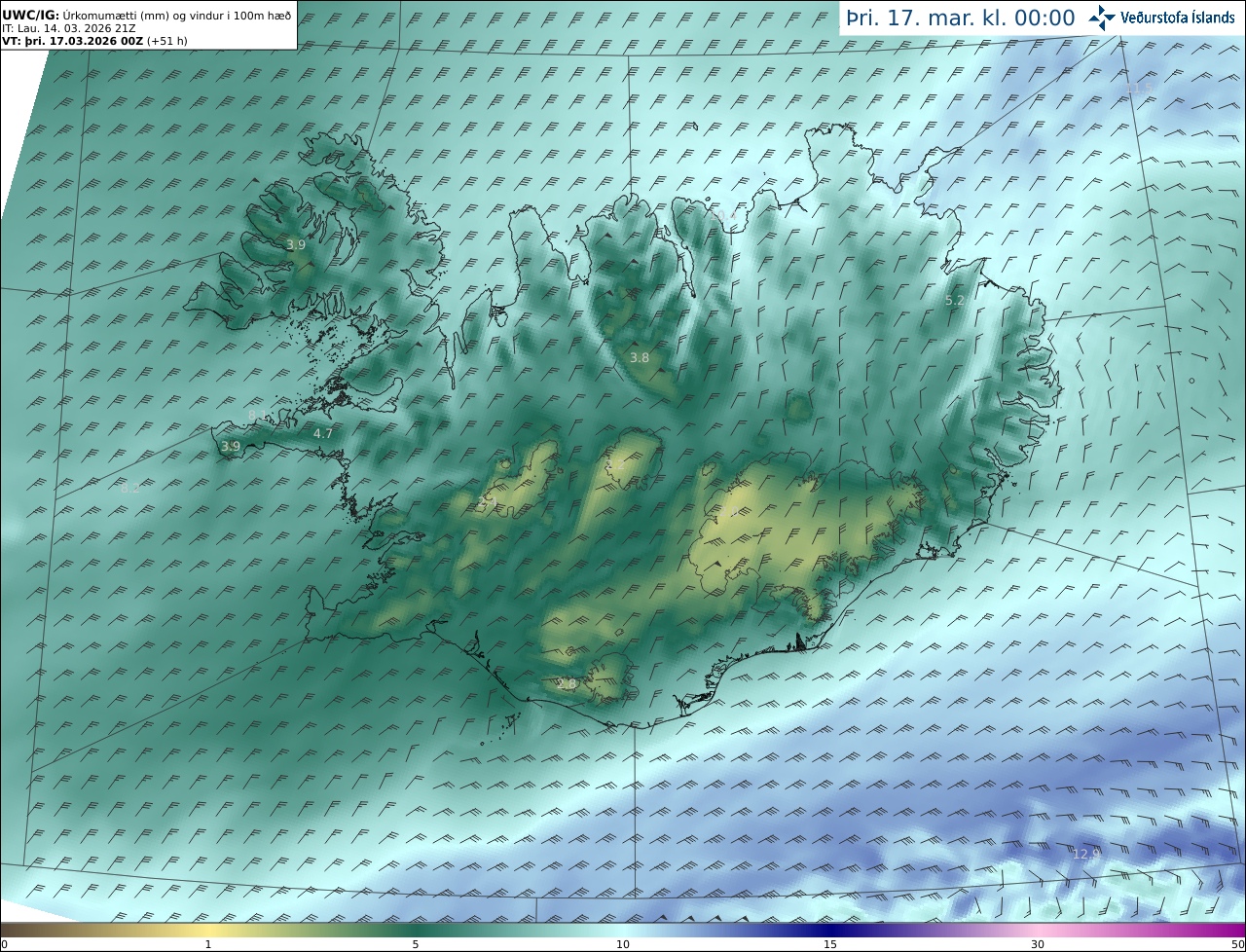Click the 'VT: þri. 17.03.2026 00Z (+51 h)' line
1246x952 pixels.
point(94,41)
